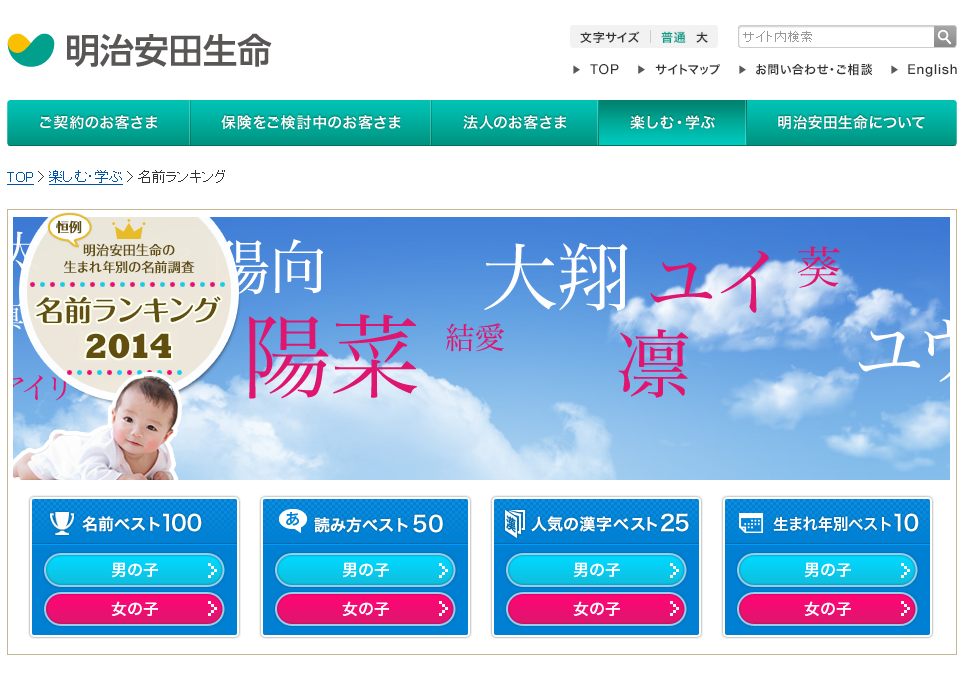960x682 pixels.
Task: Focus the サイト内検索 search field
Action: 836,37
